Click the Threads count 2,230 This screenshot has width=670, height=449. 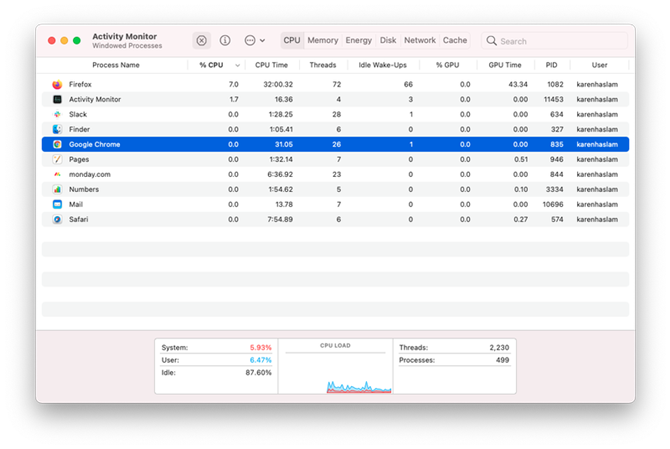[499, 348]
